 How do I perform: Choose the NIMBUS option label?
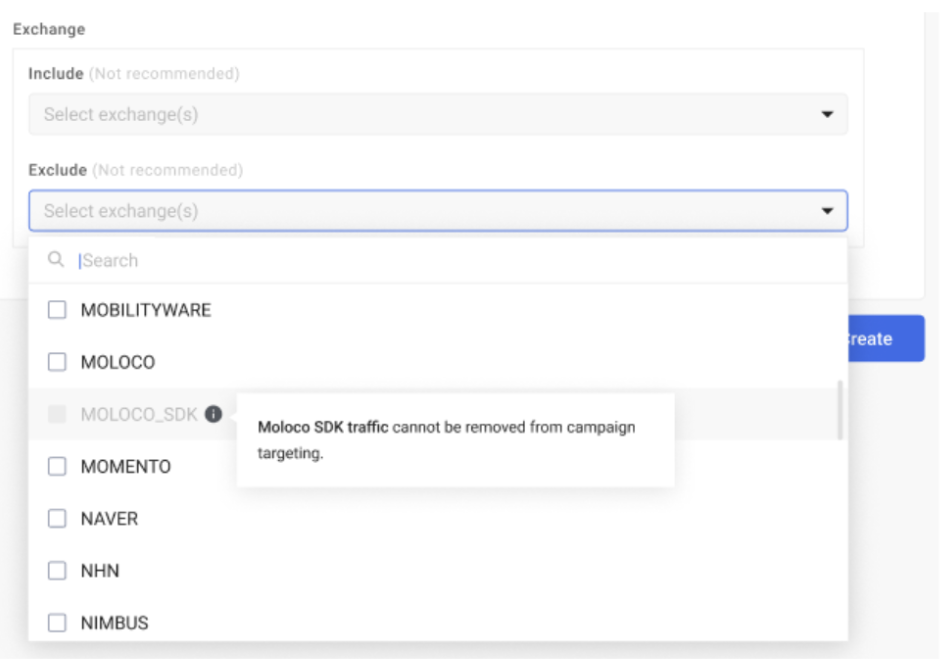coord(115,623)
